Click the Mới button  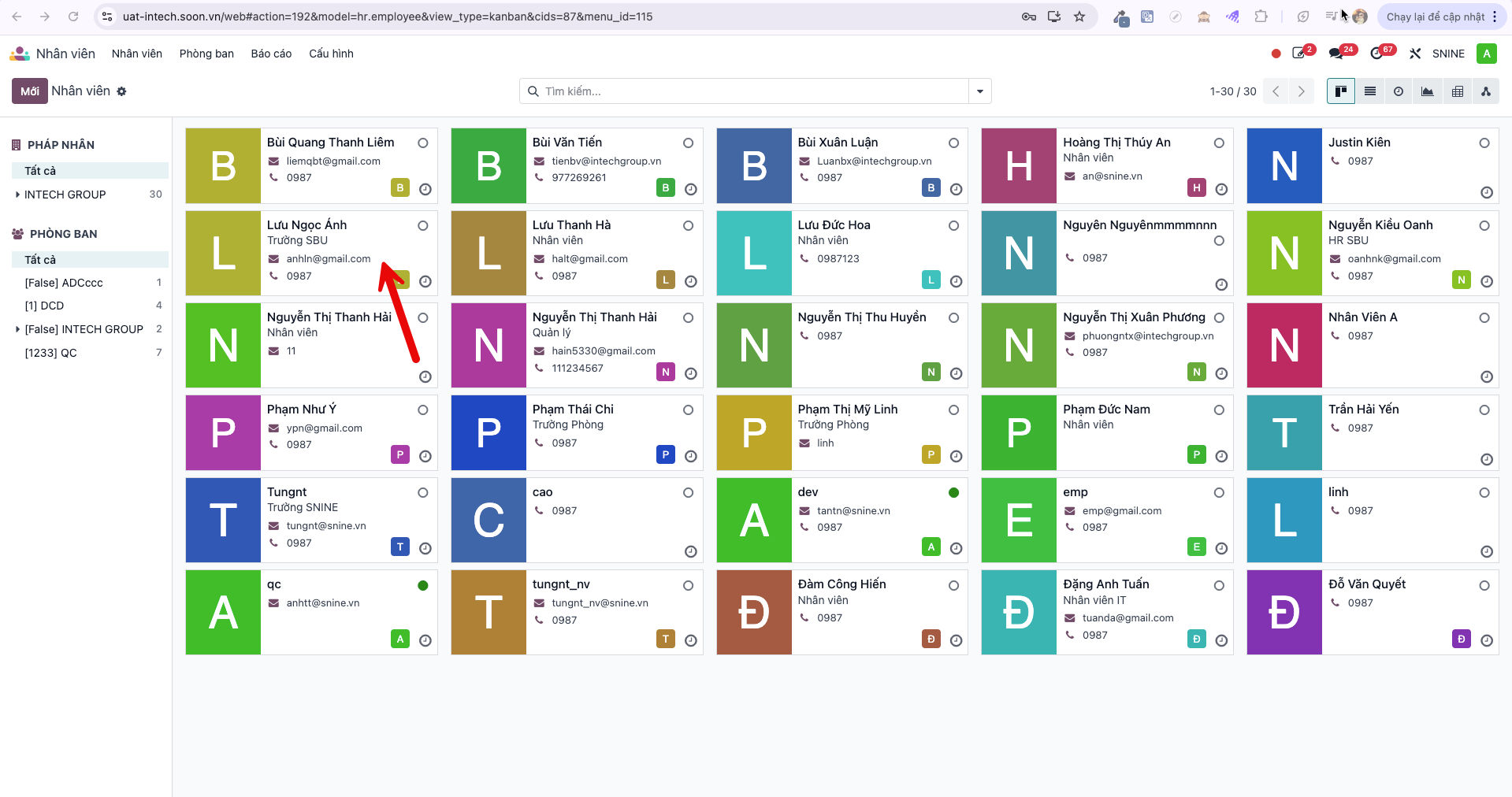(30, 91)
